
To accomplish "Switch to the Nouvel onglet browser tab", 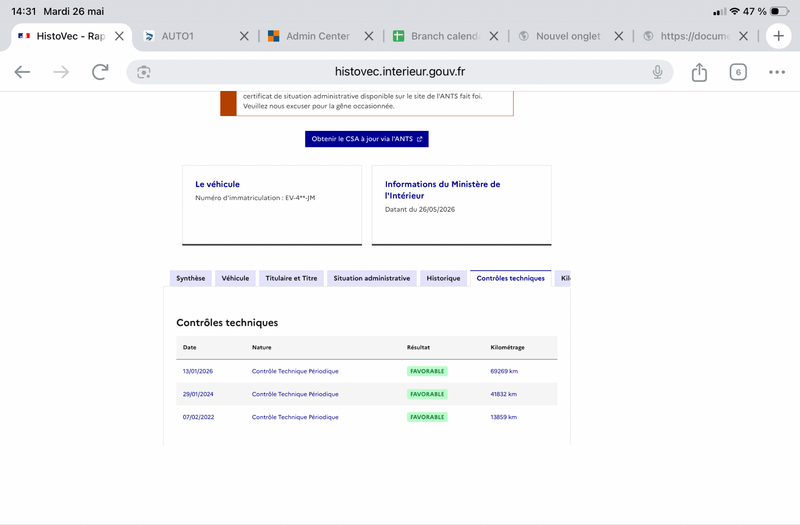I will click(562, 36).
